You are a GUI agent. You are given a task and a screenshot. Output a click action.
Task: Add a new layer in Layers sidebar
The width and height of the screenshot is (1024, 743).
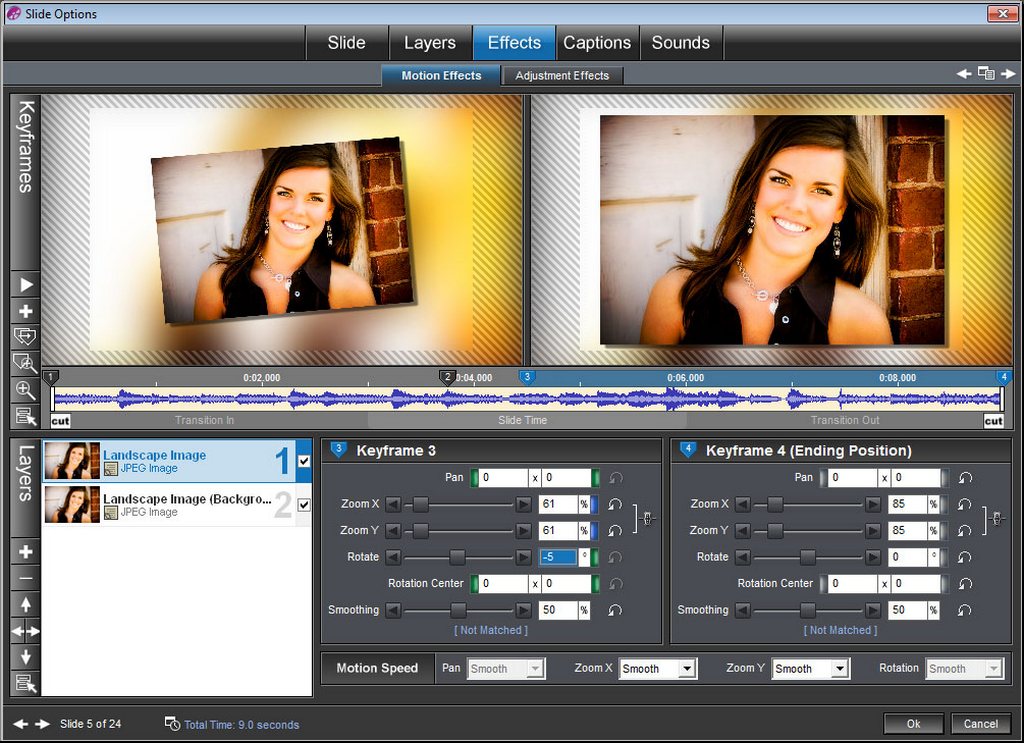point(26,552)
